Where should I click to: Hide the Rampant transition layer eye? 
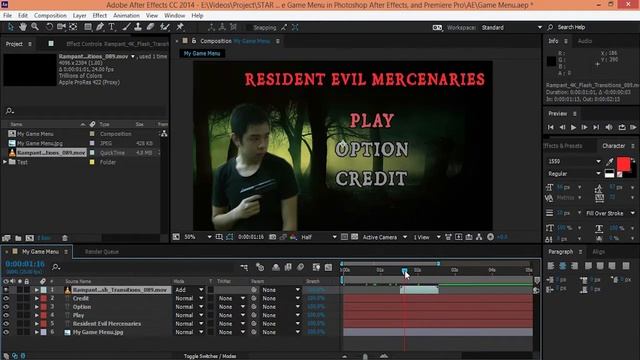(6, 290)
